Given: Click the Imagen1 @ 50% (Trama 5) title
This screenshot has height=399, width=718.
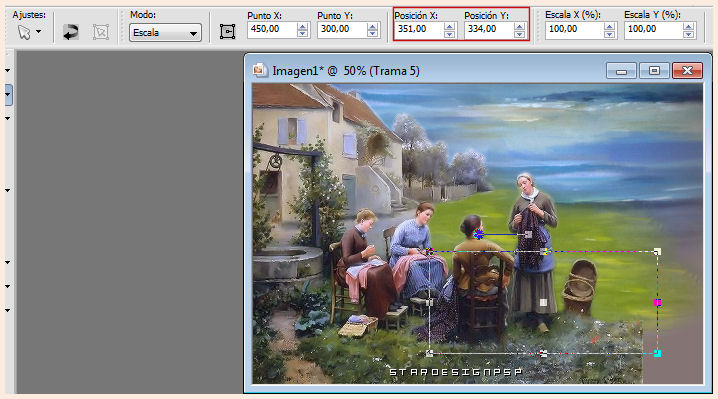Looking at the screenshot, I should coord(346,71).
